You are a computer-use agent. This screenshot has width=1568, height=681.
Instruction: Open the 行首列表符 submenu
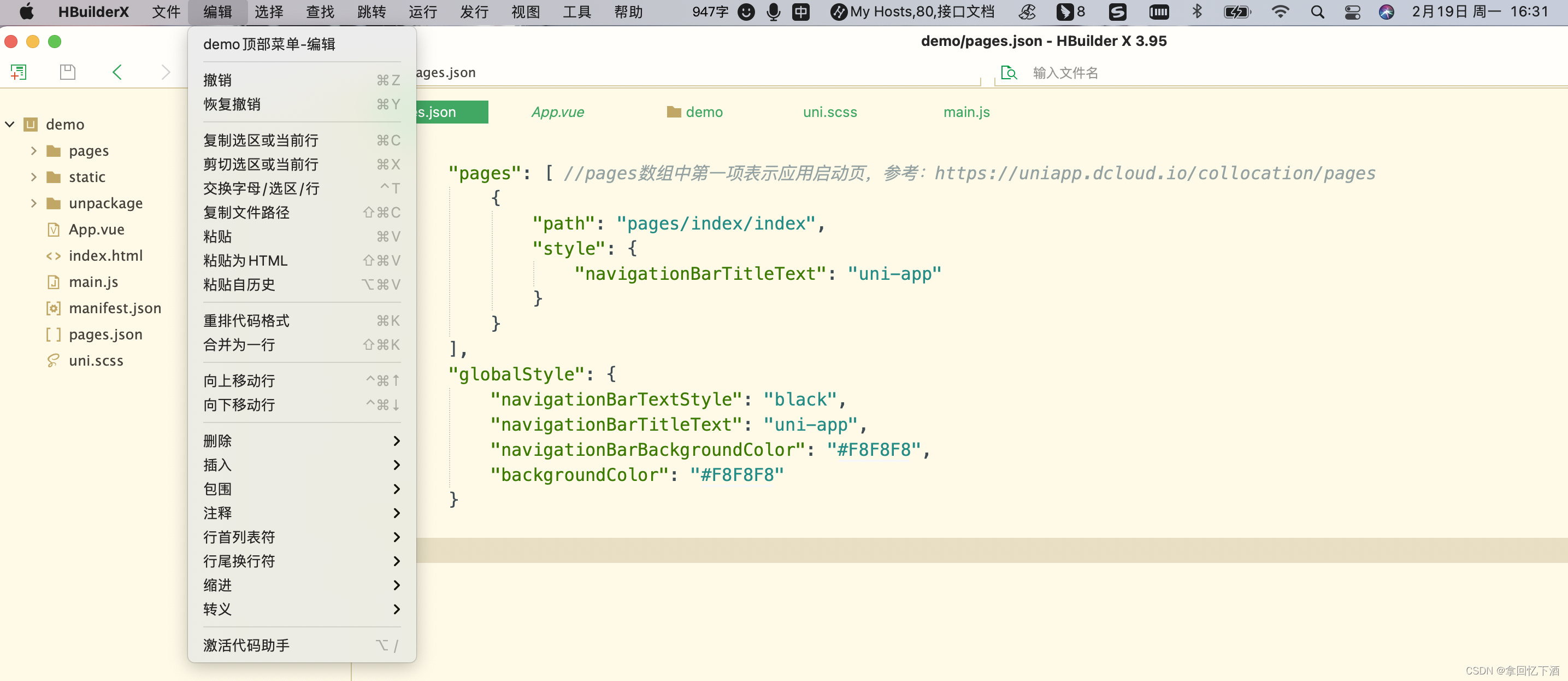tap(302, 537)
